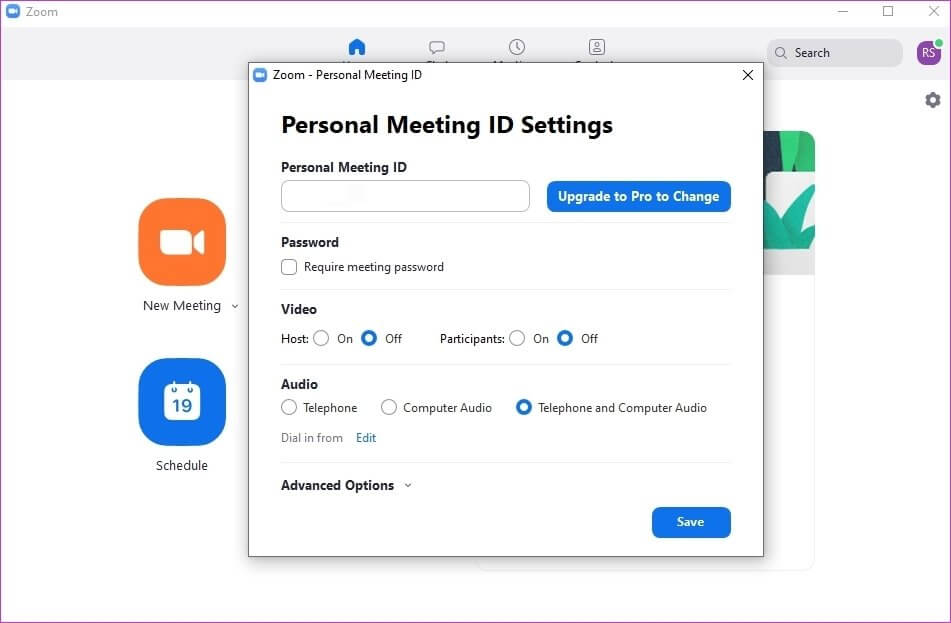This screenshot has width=951, height=623.
Task: Expand Advanced Options section
Action: (347, 485)
